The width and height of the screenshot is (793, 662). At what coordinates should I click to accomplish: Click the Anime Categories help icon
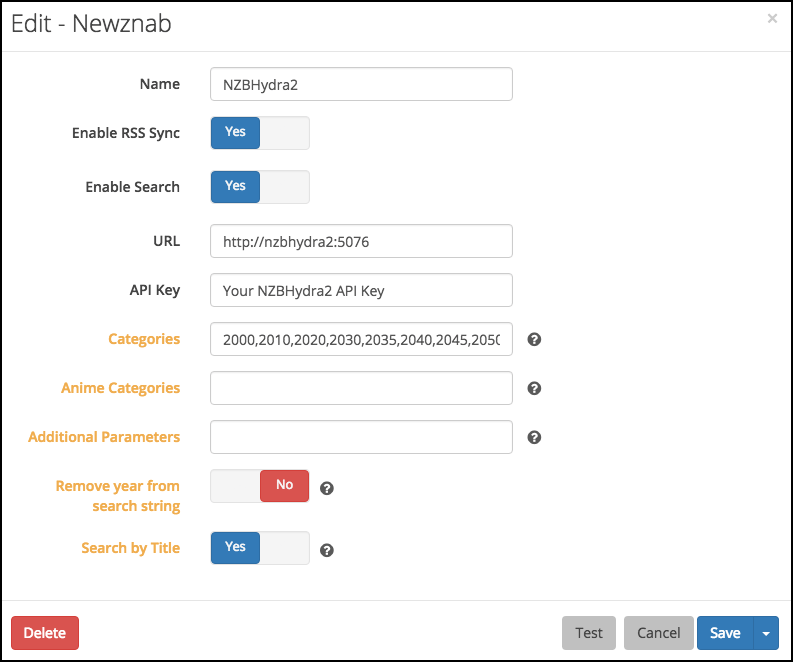tap(534, 388)
